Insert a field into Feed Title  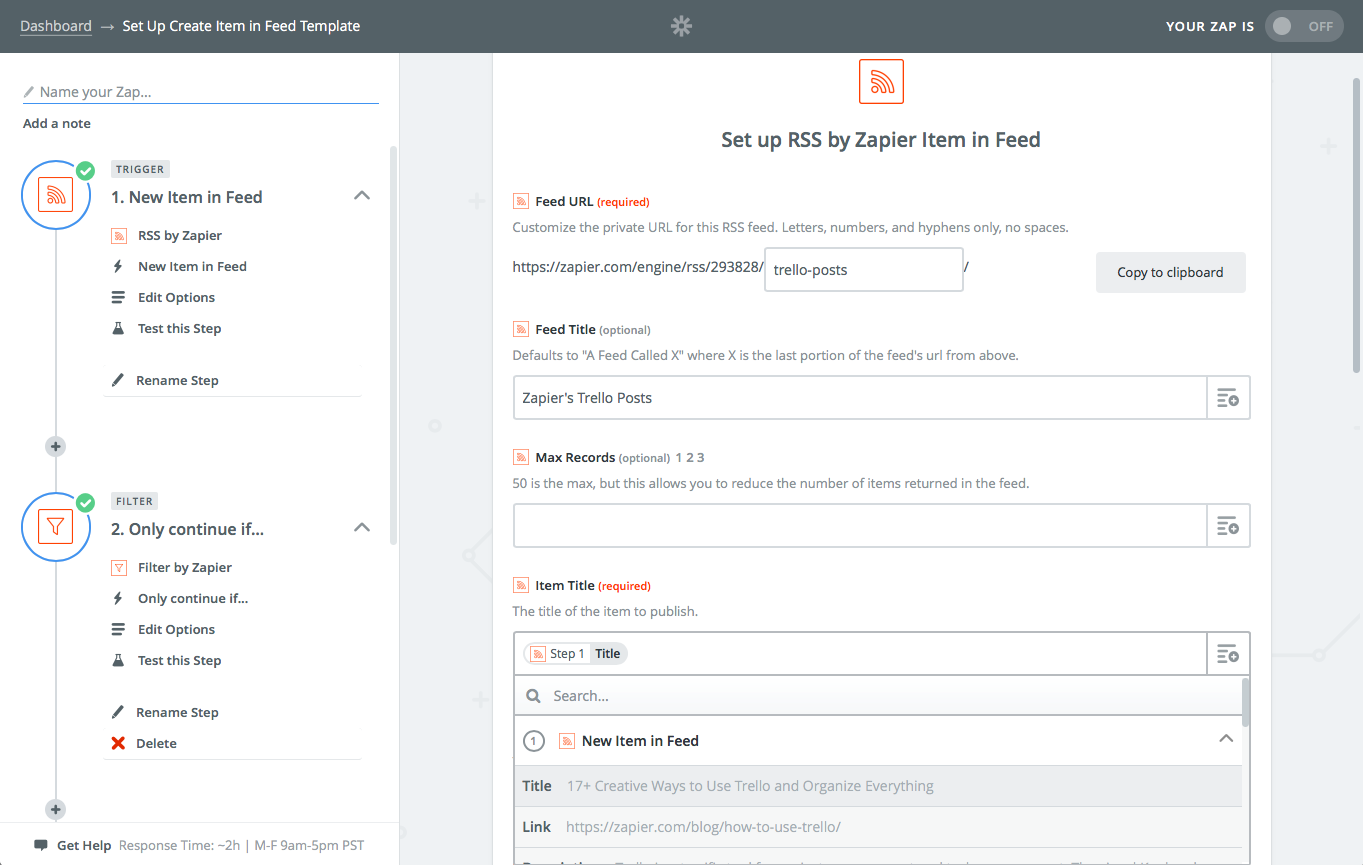coord(1228,398)
